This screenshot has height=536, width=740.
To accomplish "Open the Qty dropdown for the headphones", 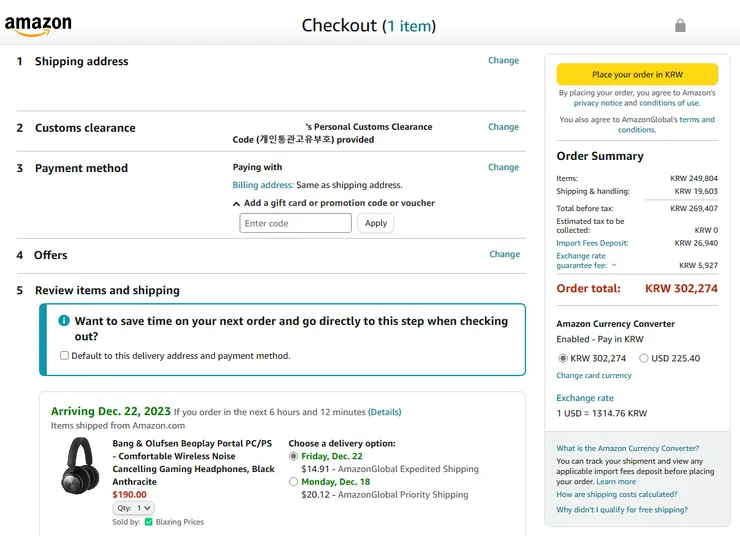I will [x=134, y=508].
